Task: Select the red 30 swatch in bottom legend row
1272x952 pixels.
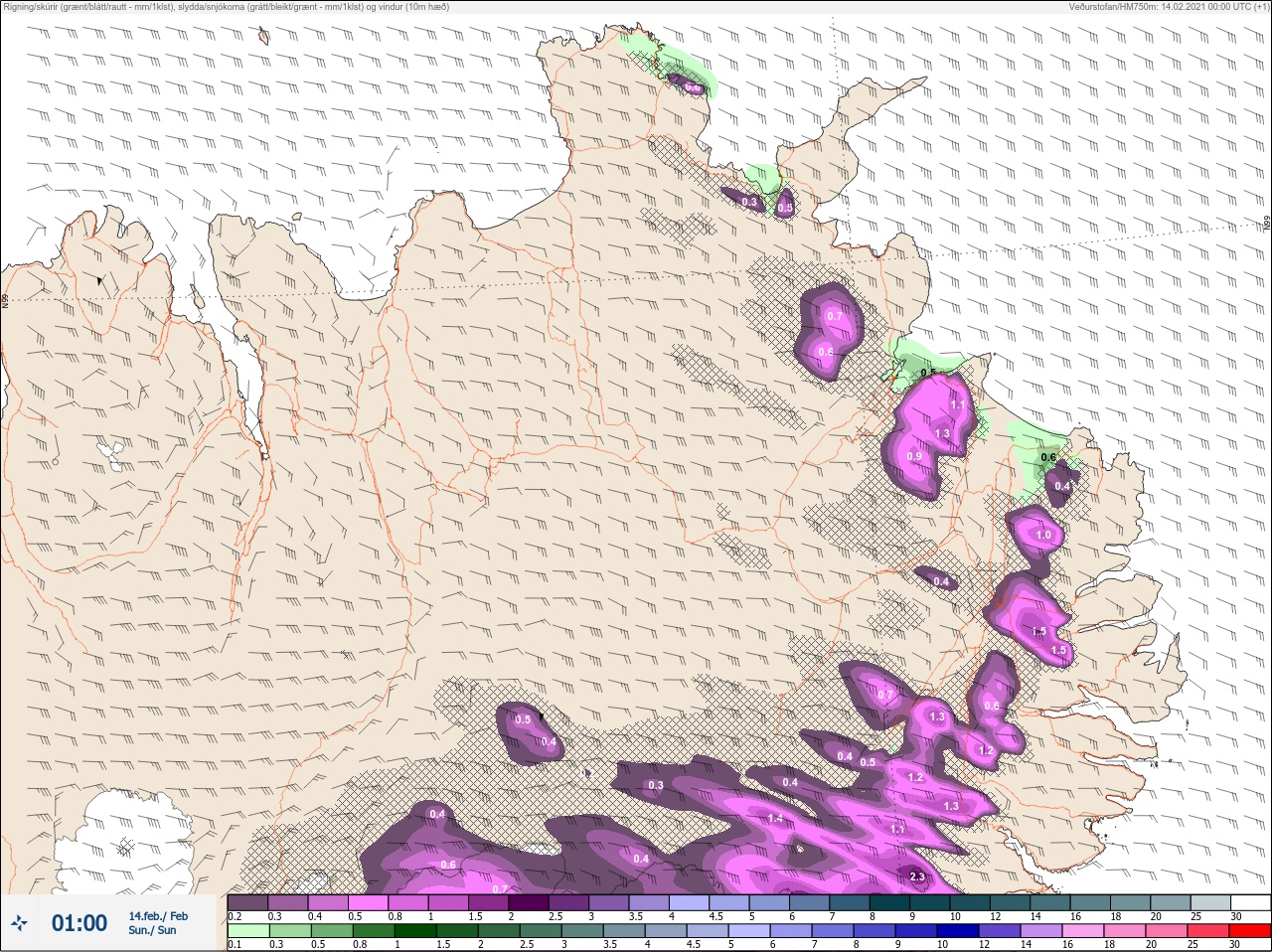Action: pos(1250,931)
